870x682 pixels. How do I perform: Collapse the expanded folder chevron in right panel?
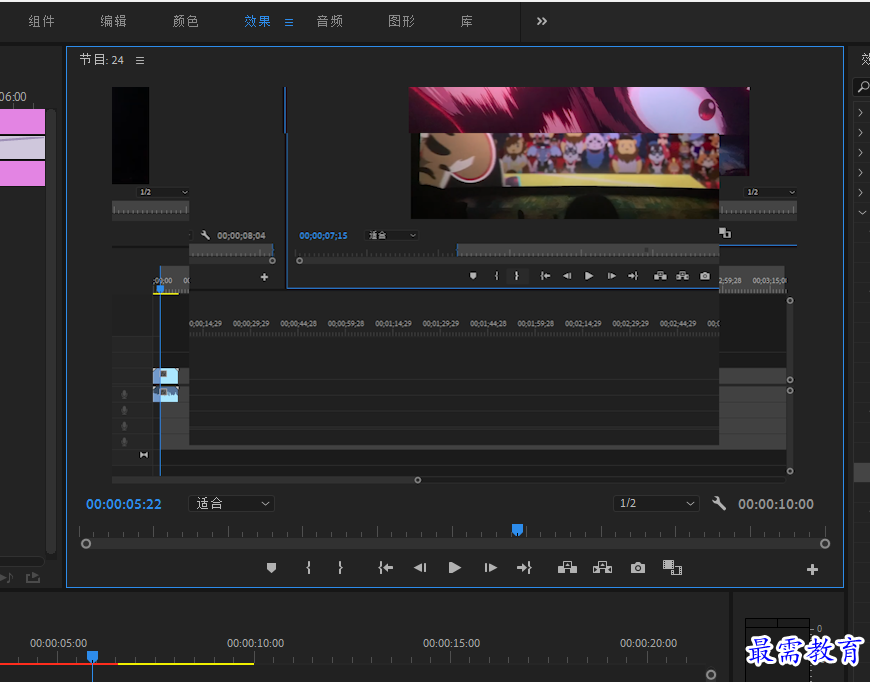[861, 213]
